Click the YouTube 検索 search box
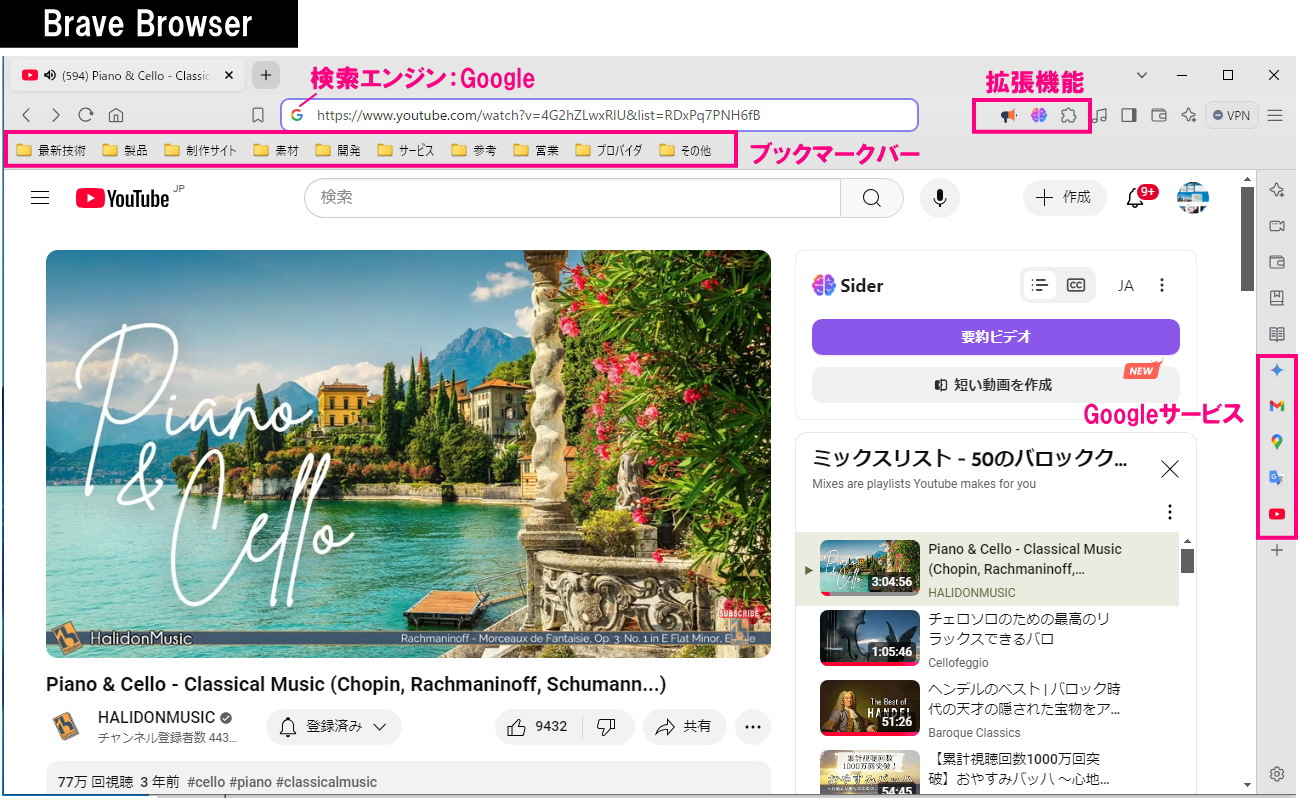 coord(572,198)
